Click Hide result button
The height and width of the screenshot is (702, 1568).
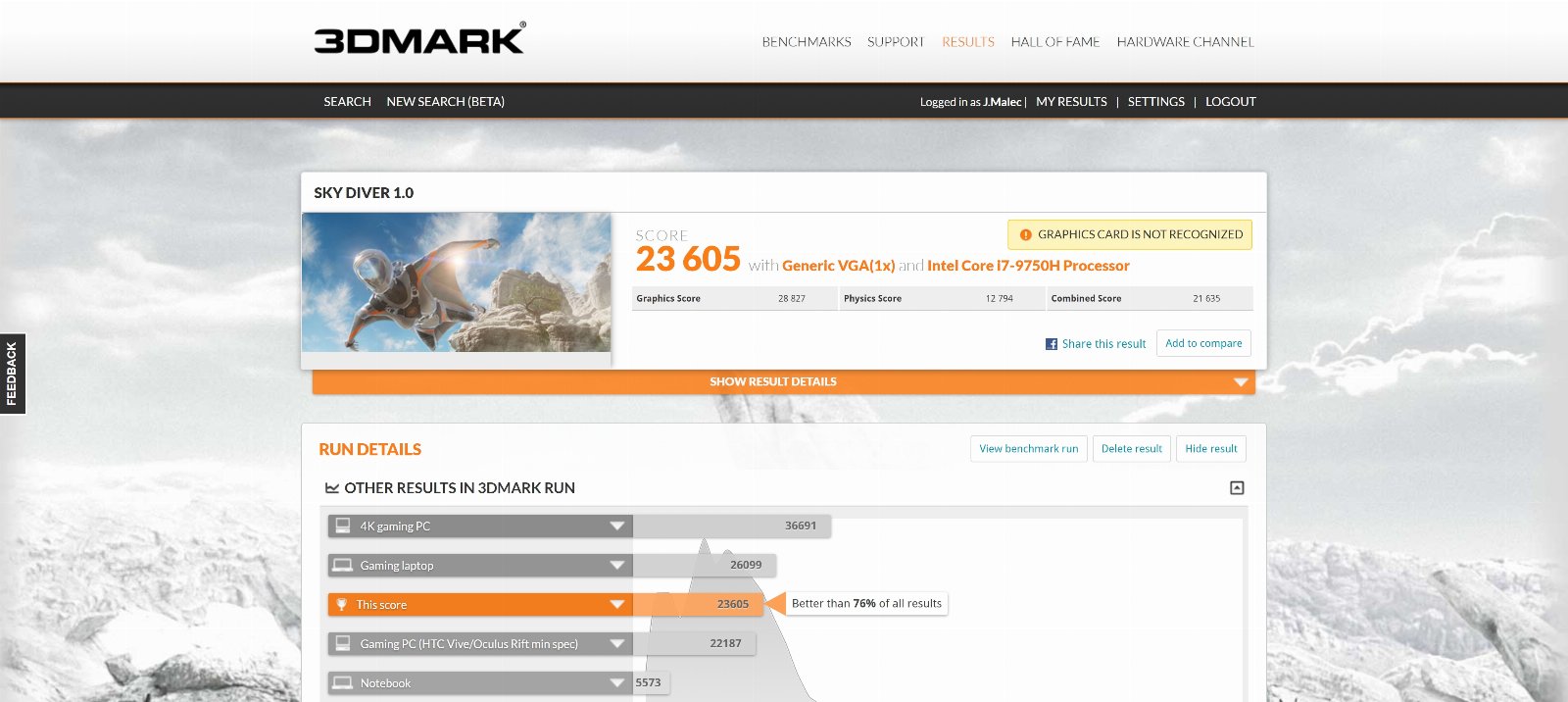[x=1211, y=449]
